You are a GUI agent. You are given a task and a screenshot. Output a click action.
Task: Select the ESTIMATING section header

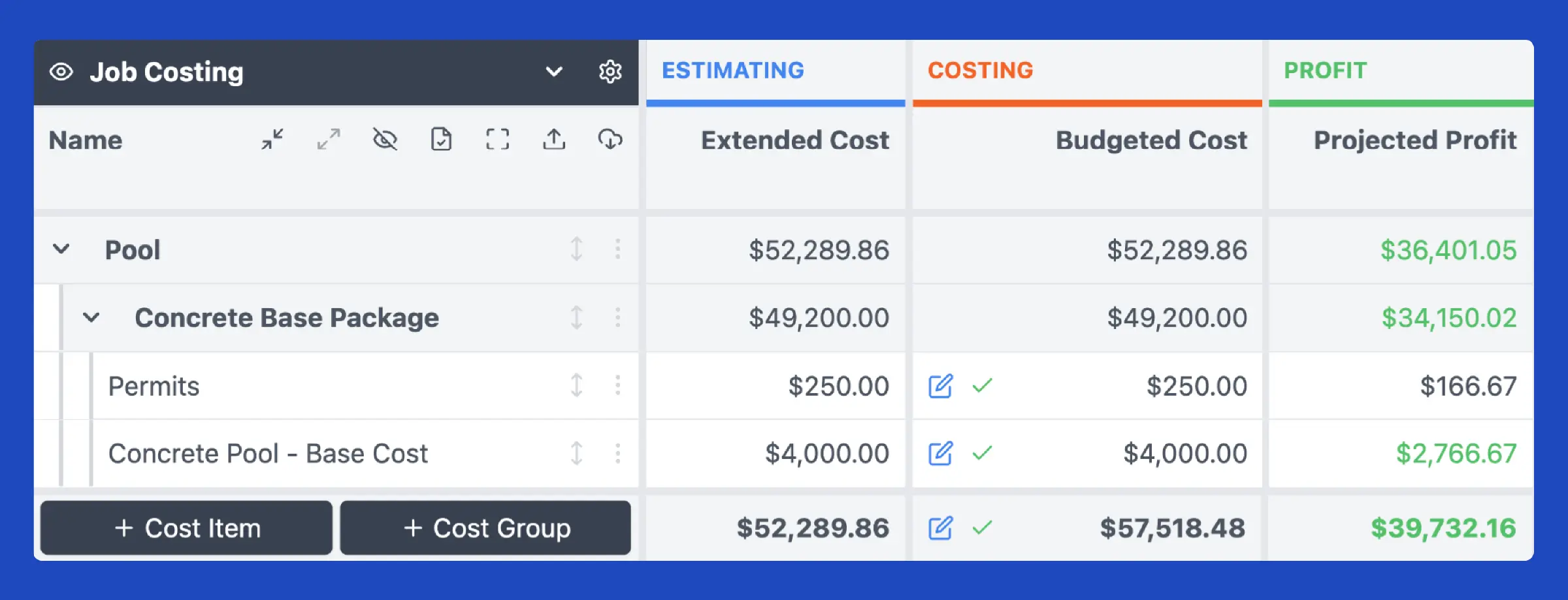click(732, 71)
